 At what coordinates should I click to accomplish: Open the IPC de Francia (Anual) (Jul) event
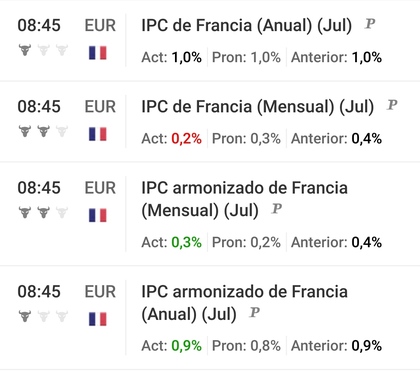pyautogui.click(x=247, y=25)
